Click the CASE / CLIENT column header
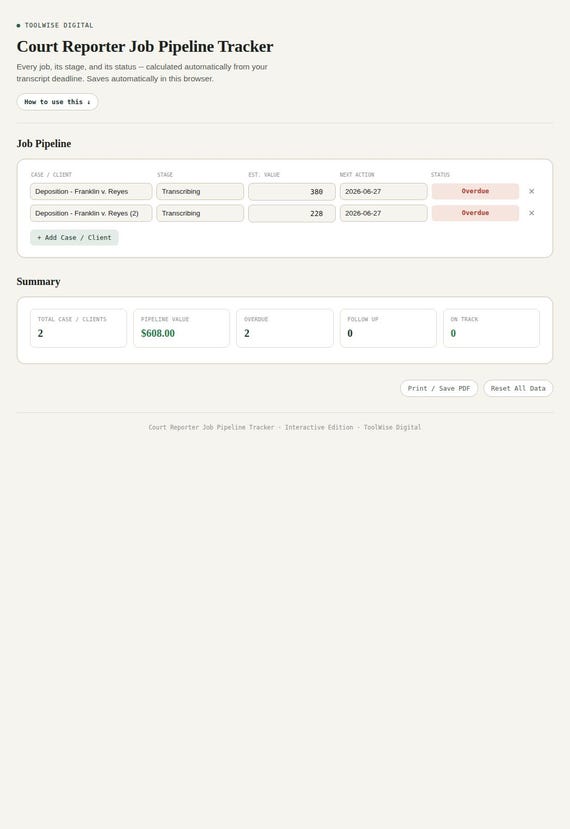 click(x=51, y=174)
